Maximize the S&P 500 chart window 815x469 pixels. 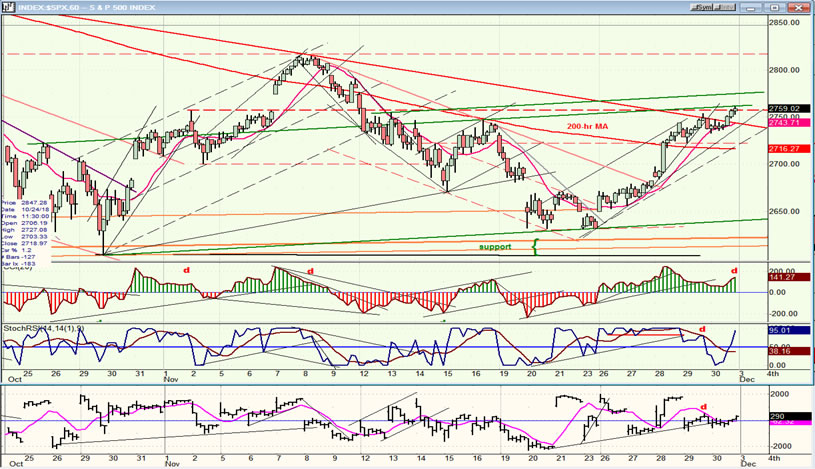click(x=774, y=7)
